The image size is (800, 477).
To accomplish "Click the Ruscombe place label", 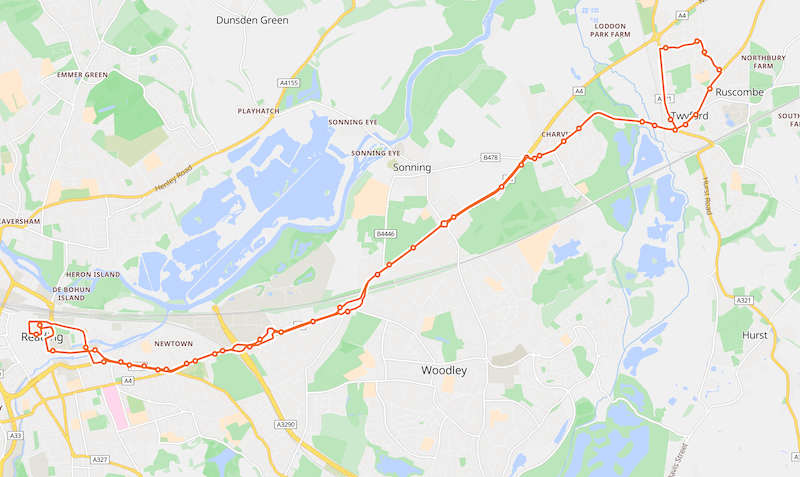I will 739,92.
